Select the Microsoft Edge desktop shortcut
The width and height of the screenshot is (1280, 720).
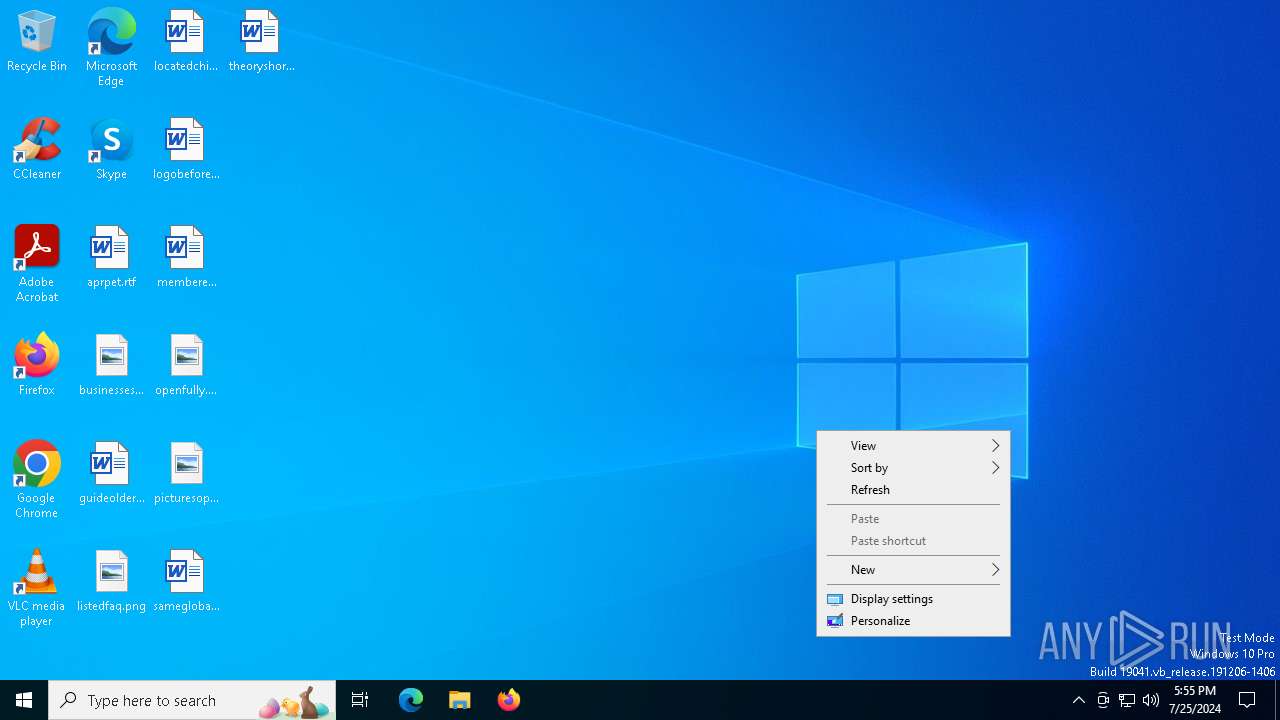point(111,48)
